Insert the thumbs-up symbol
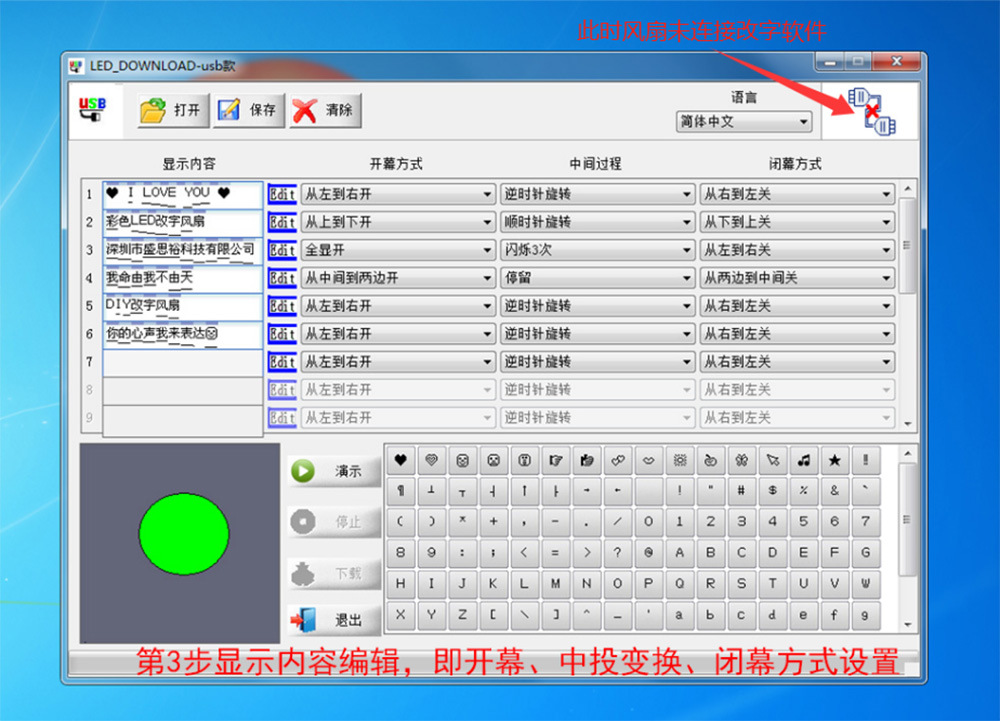 coord(587,460)
